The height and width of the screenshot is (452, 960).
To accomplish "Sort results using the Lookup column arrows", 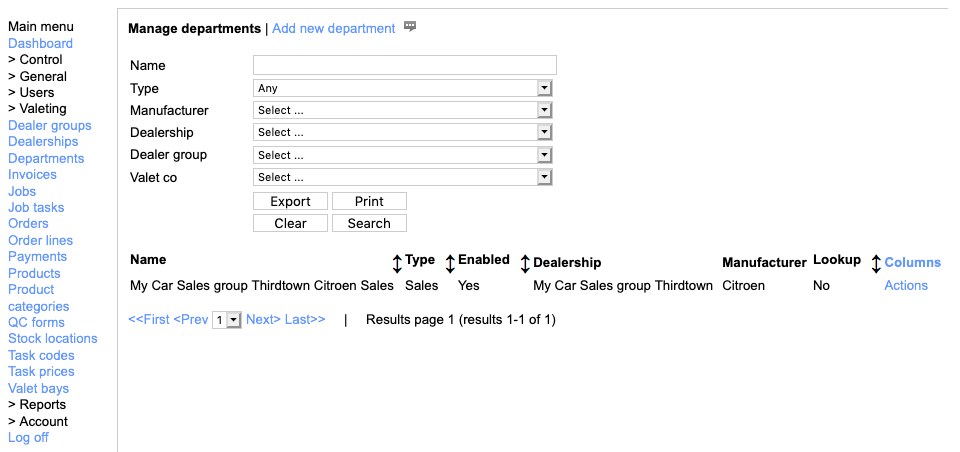I will (876, 263).
